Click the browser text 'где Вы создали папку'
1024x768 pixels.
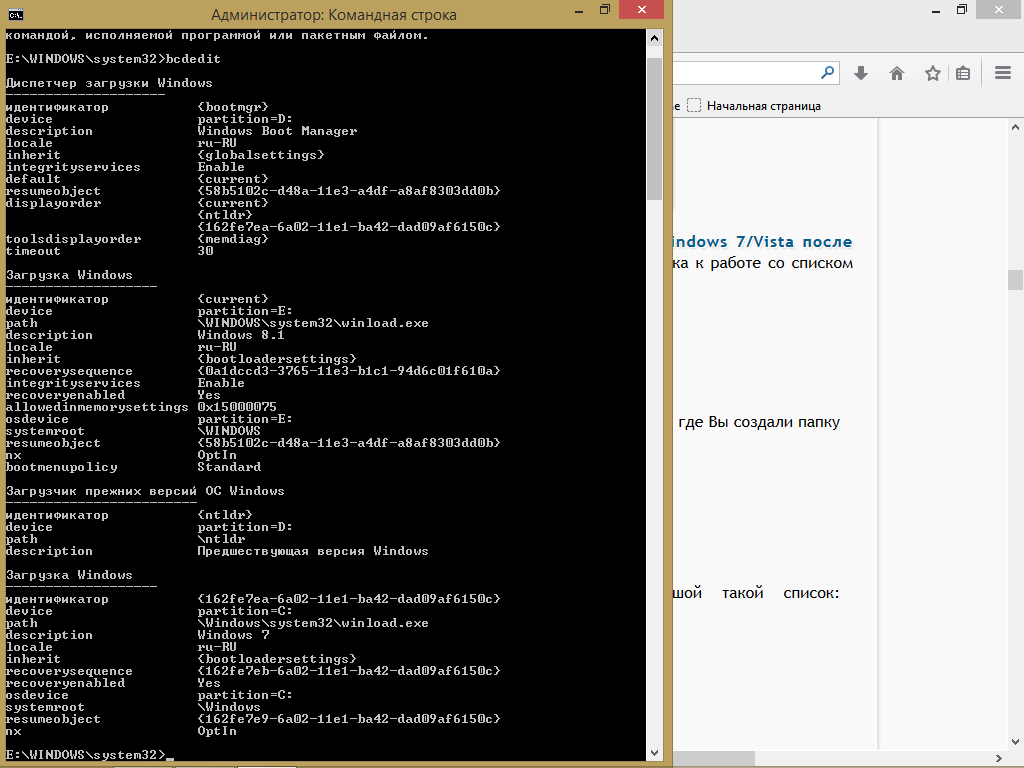pyautogui.click(x=759, y=423)
